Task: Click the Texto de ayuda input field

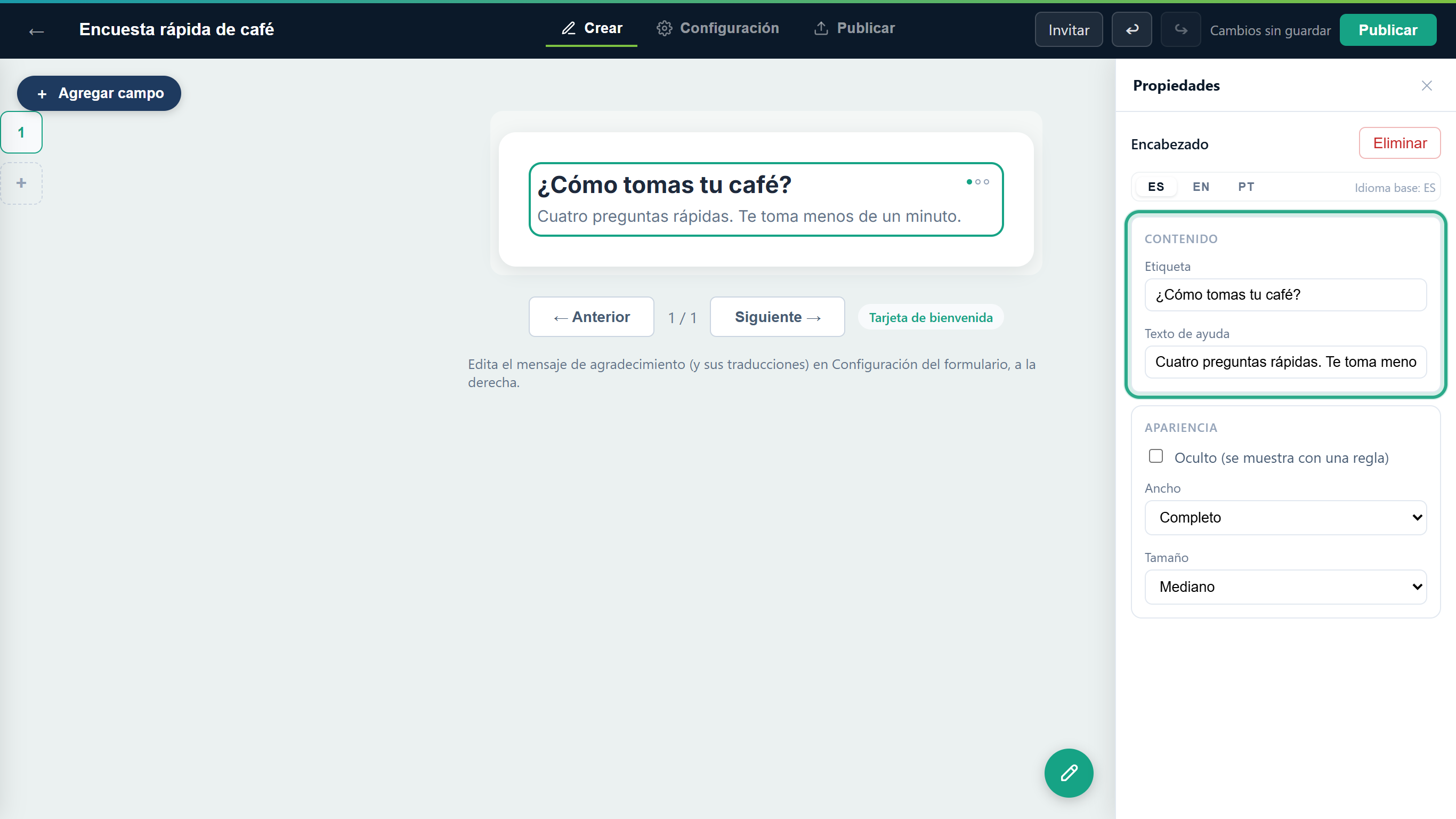Action: [x=1285, y=362]
